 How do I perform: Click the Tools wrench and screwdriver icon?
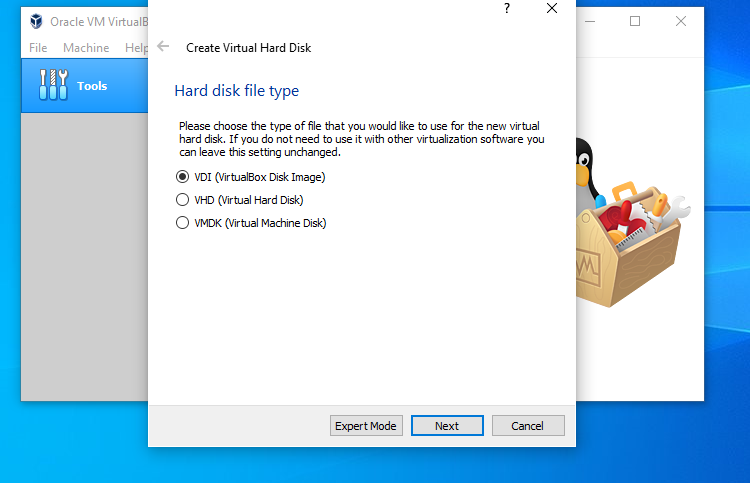click(53, 85)
